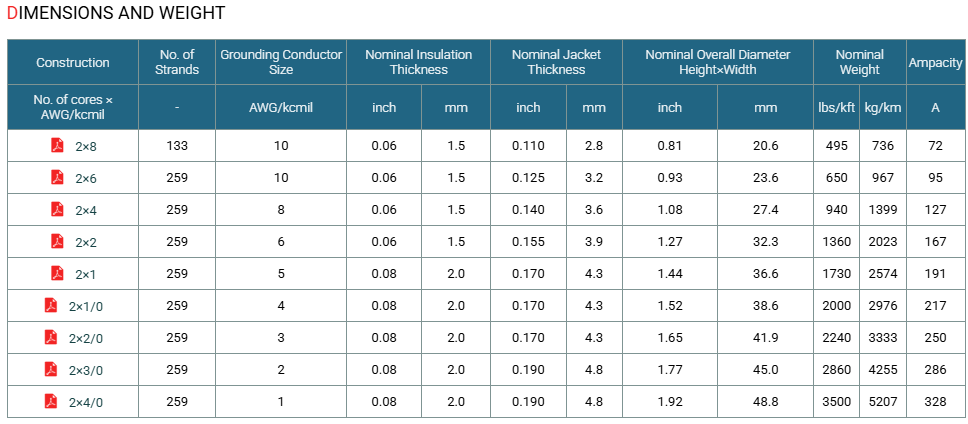The height and width of the screenshot is (424, 968).
Task: Click the Dimensions and Weight heading
Action: pos(116,13)
